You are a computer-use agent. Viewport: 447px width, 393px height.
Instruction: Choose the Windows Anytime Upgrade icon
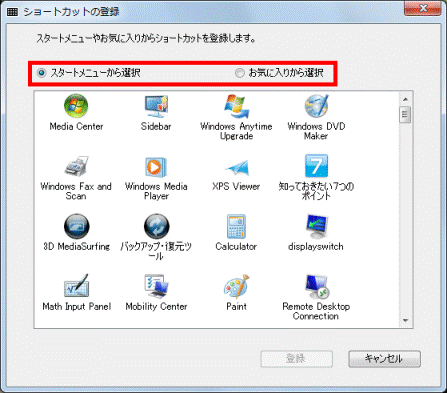(x=236, y=106)
